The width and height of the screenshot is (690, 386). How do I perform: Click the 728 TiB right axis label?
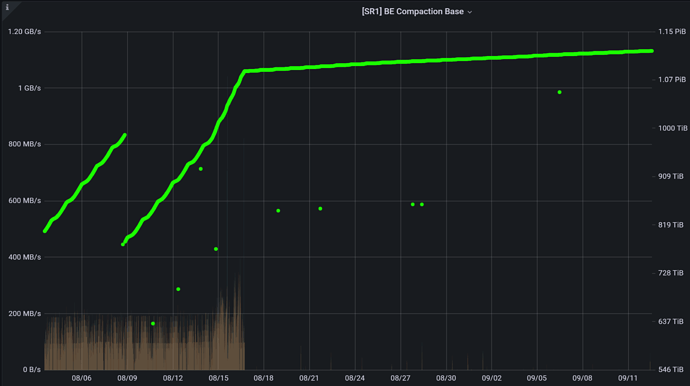point(671,273)
